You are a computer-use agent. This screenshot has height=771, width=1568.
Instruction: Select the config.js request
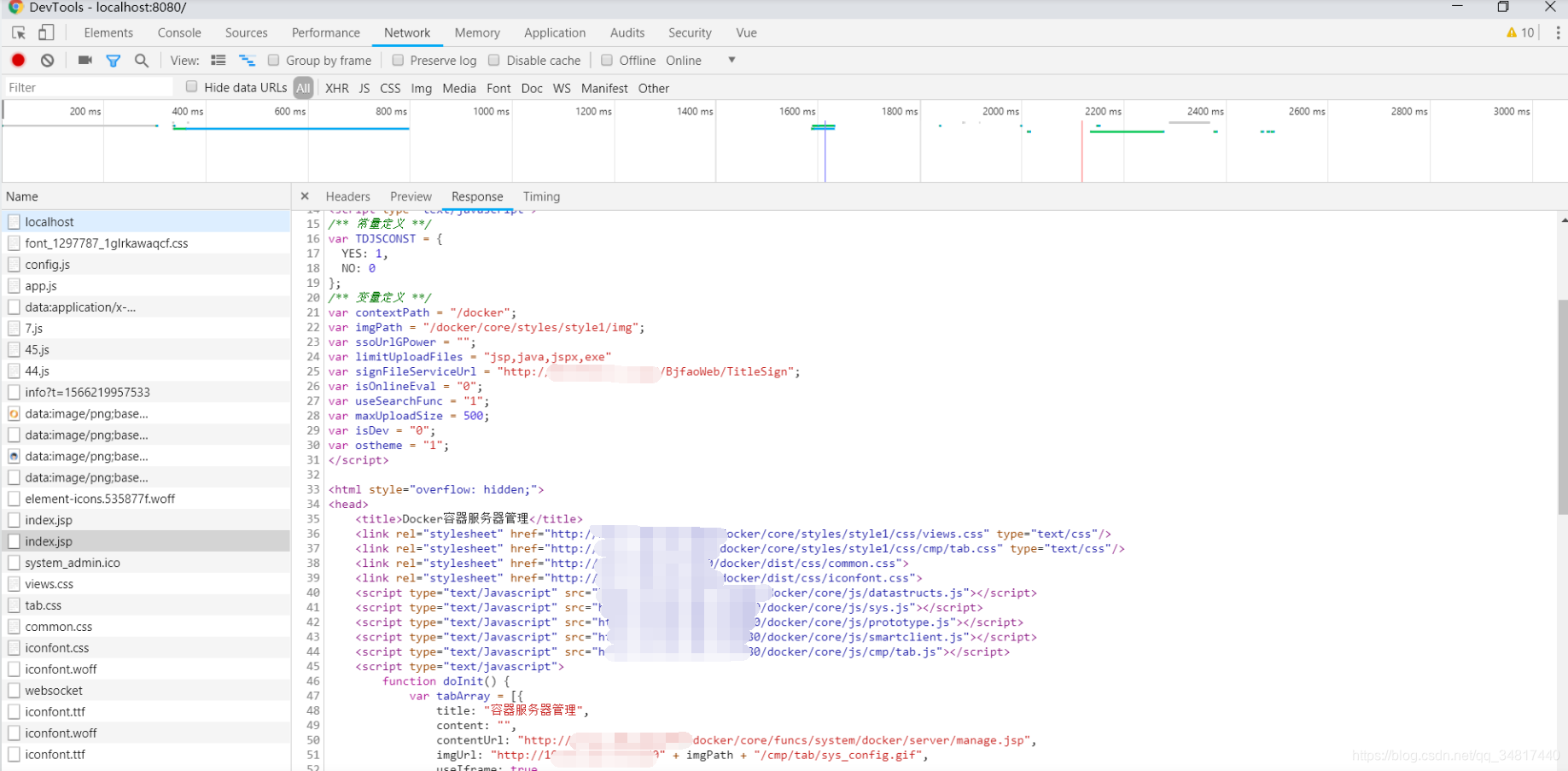(146, 264)
